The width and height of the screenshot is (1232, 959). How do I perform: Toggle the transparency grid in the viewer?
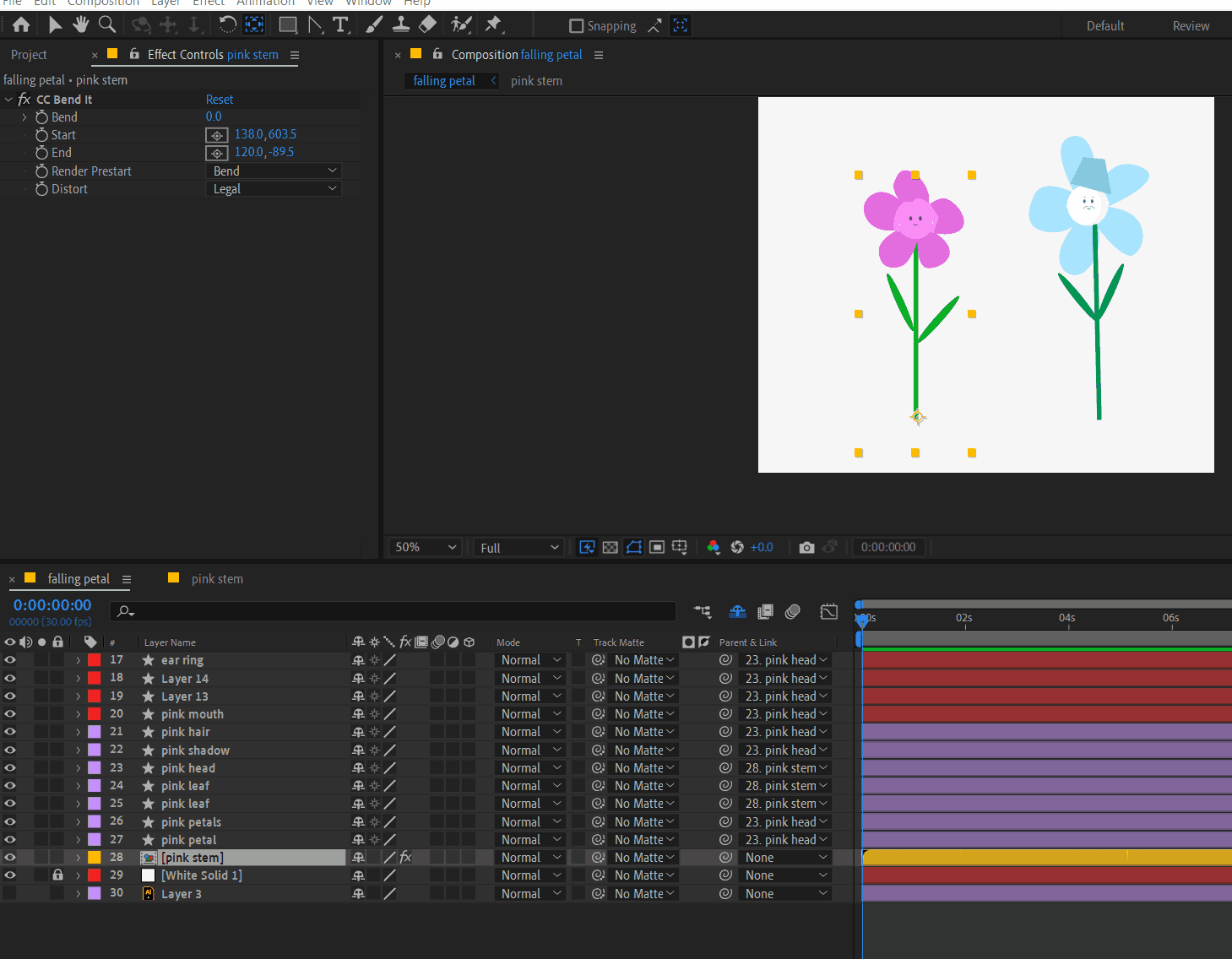[x=611, y=547]
